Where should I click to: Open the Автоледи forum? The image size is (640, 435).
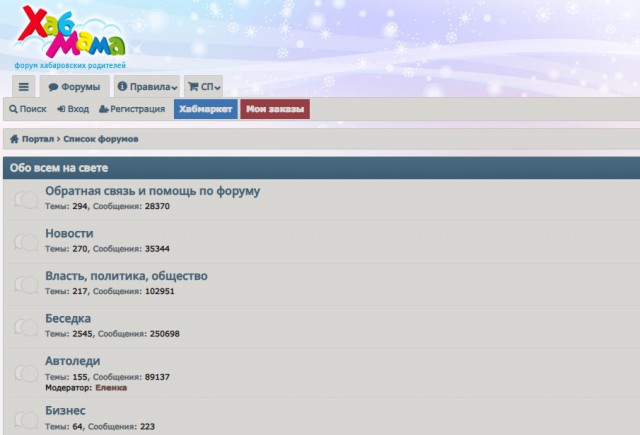point(73,361)
